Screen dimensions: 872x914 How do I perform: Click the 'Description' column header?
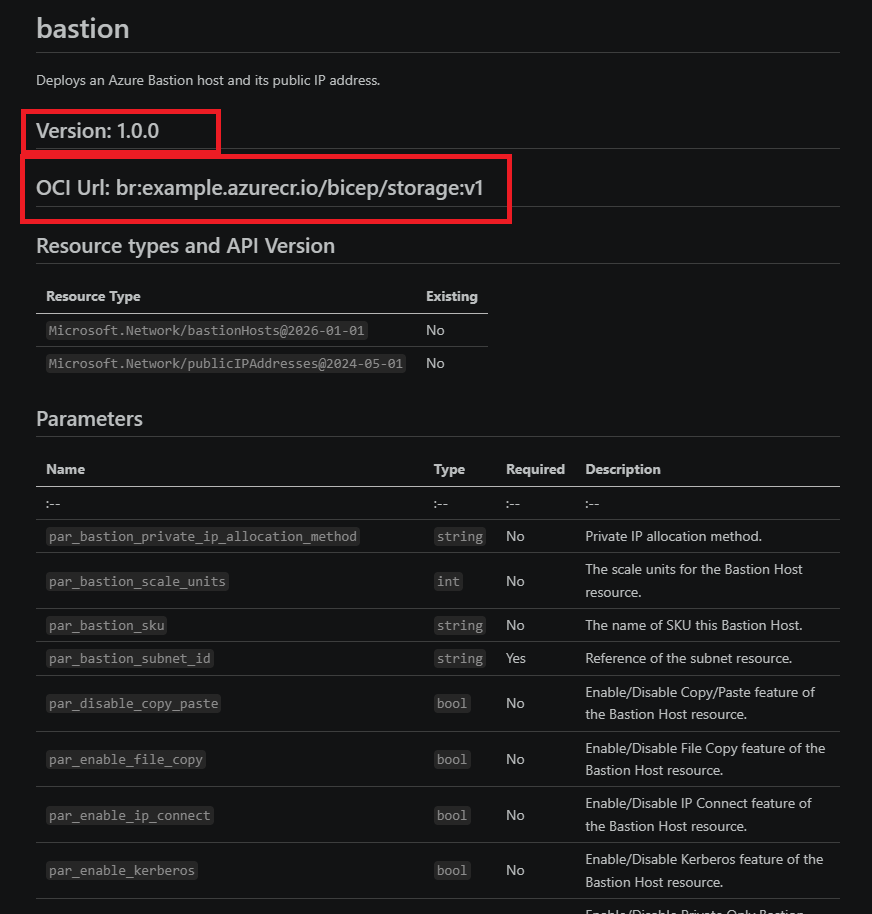pos(623,469)
